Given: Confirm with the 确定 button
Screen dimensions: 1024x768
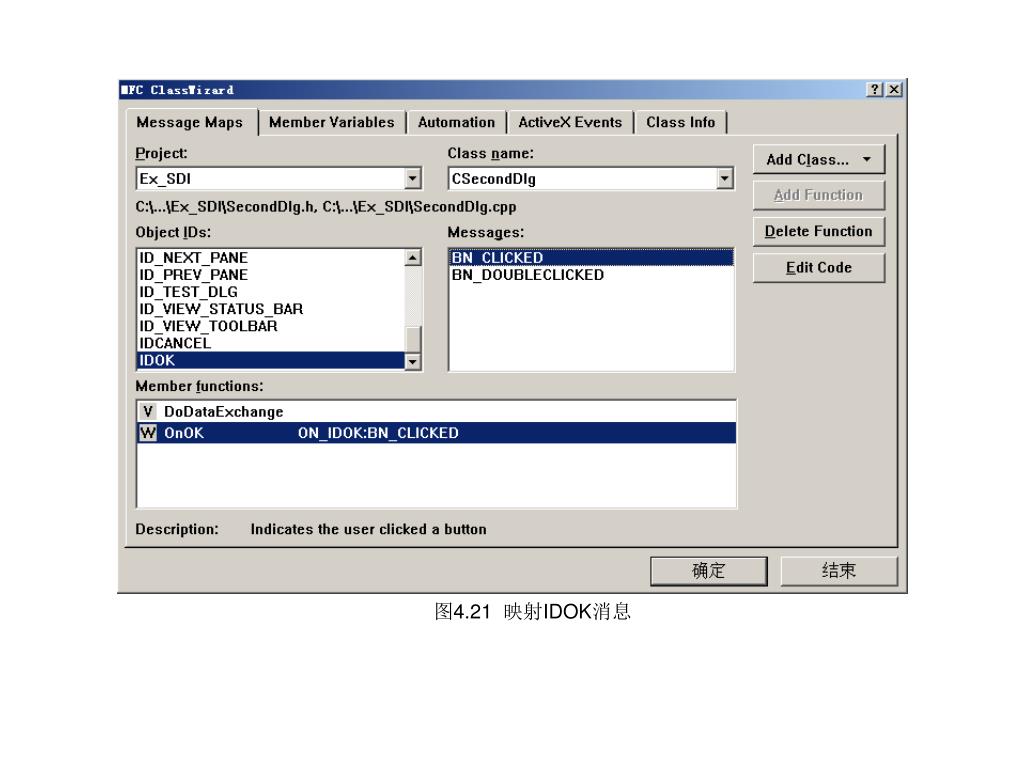Looking at the screenshot, I should pyautogui.click(x=709, y=571).
